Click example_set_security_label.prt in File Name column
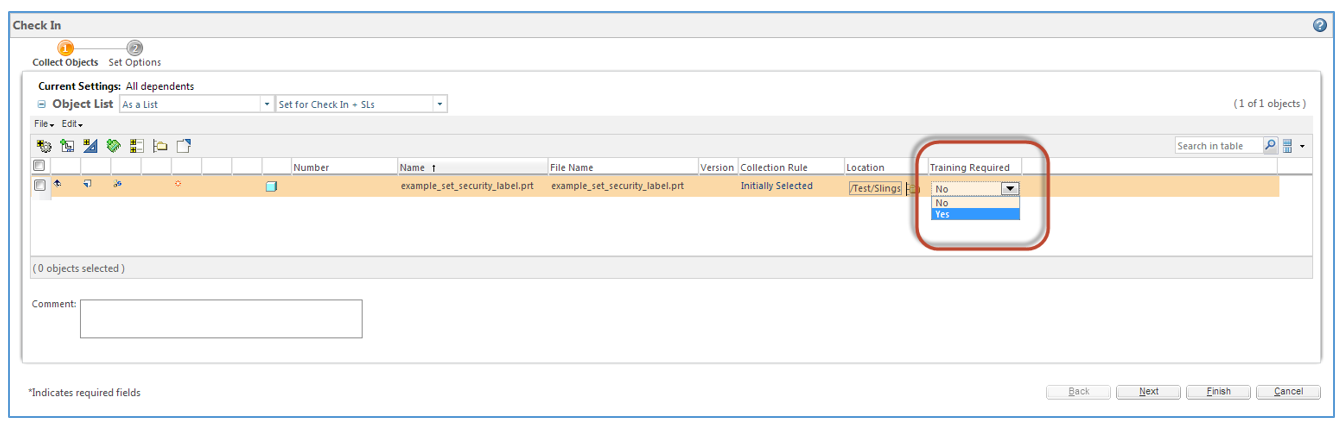 617,186
